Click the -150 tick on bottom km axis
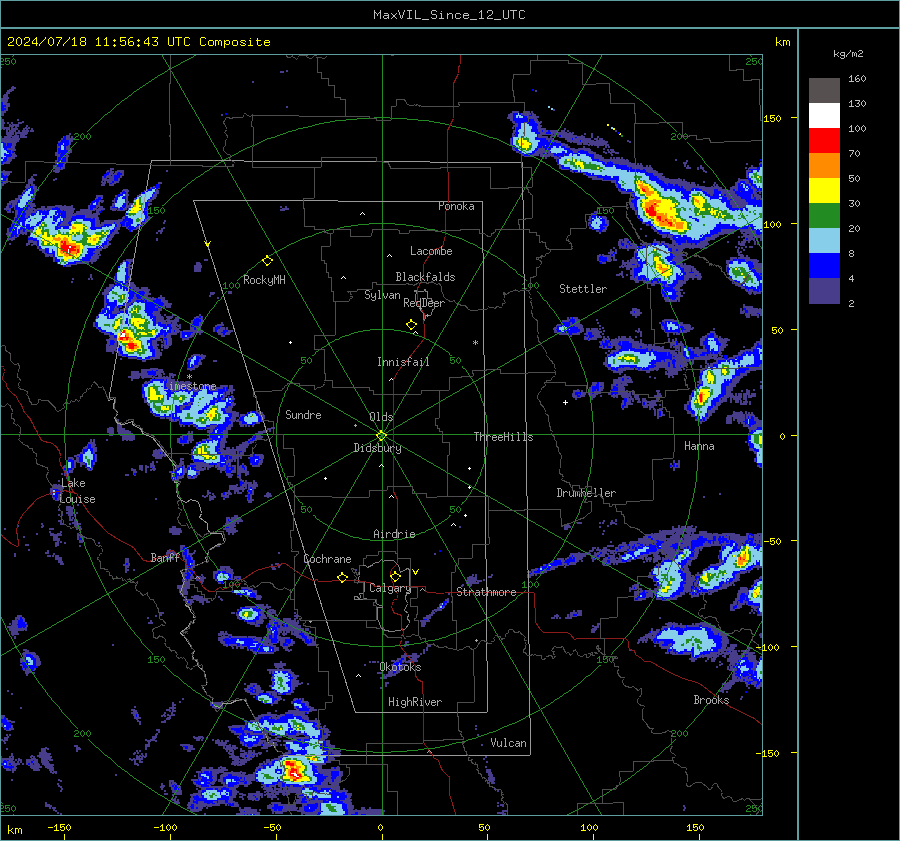900x841 pixels. (x=59, y=827)
